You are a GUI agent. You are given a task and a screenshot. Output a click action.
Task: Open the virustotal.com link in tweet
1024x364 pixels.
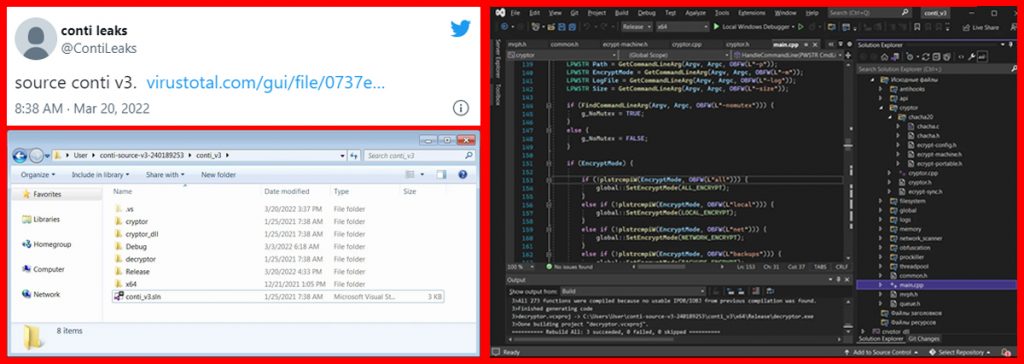coord(265,84)
